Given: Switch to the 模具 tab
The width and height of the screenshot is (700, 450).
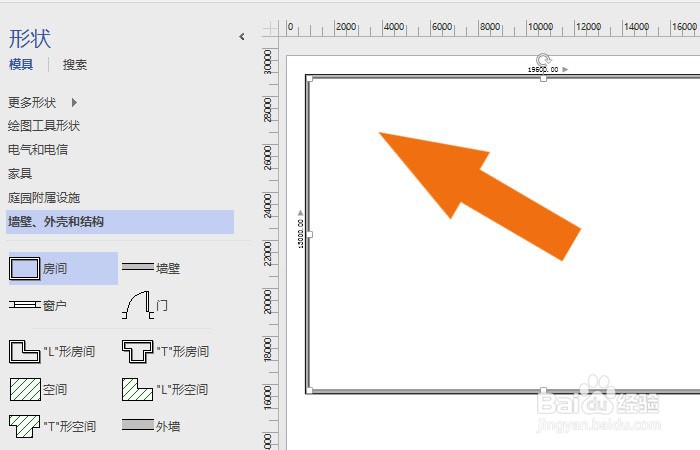Looking at the screenshot, I should pyautogui.click(x=21, y=65).
